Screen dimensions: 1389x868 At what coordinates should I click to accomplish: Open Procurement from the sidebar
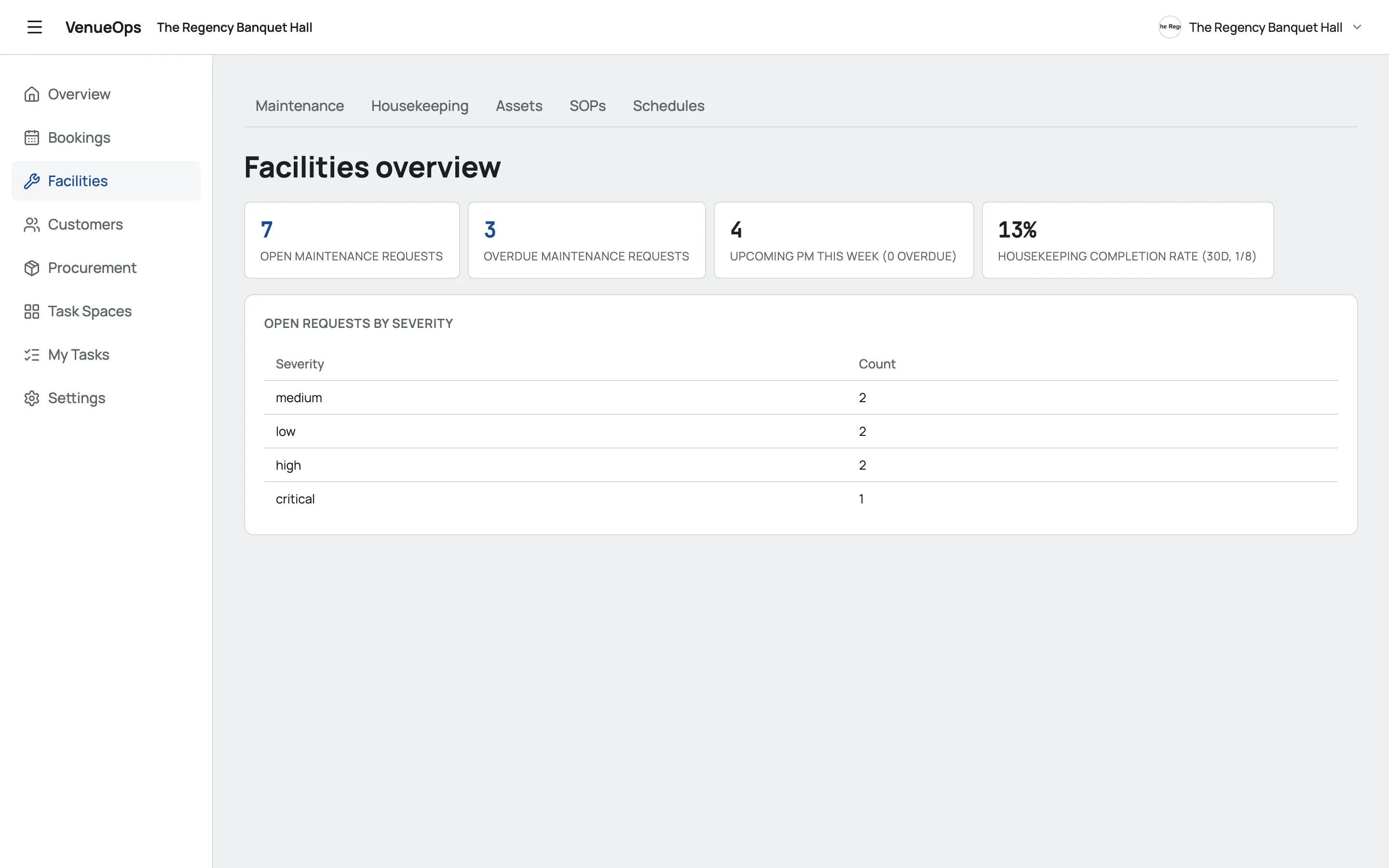coord(106,268)
